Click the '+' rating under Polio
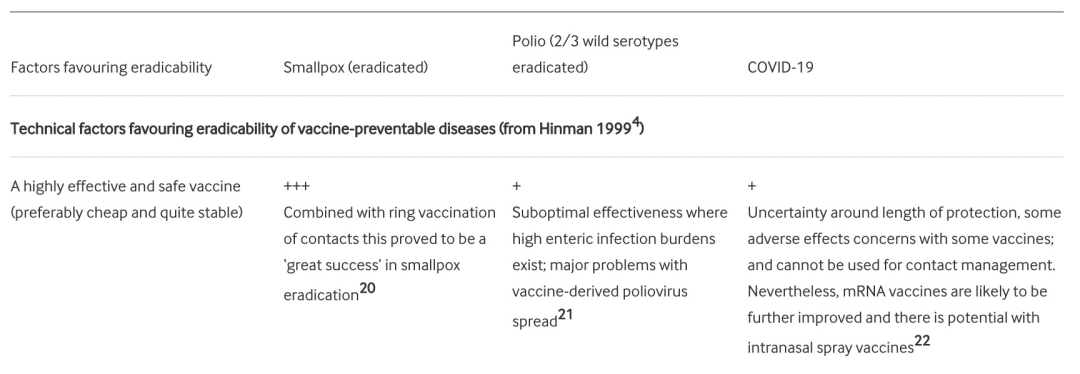Screen dimensions: 1080x374 [x=516, y=186]
